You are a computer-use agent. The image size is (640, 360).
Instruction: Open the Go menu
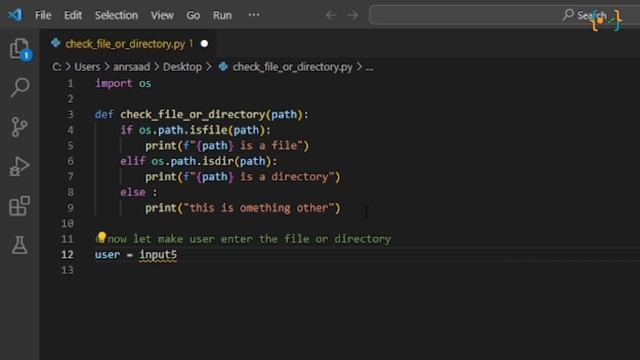pos(193,16)
